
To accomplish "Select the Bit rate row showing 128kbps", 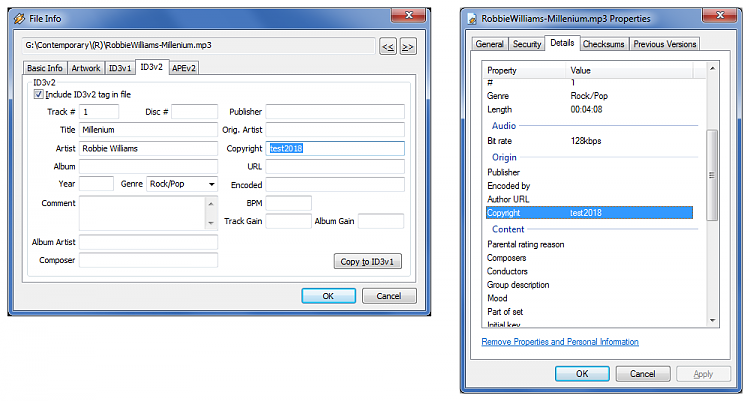I will 589,141.
